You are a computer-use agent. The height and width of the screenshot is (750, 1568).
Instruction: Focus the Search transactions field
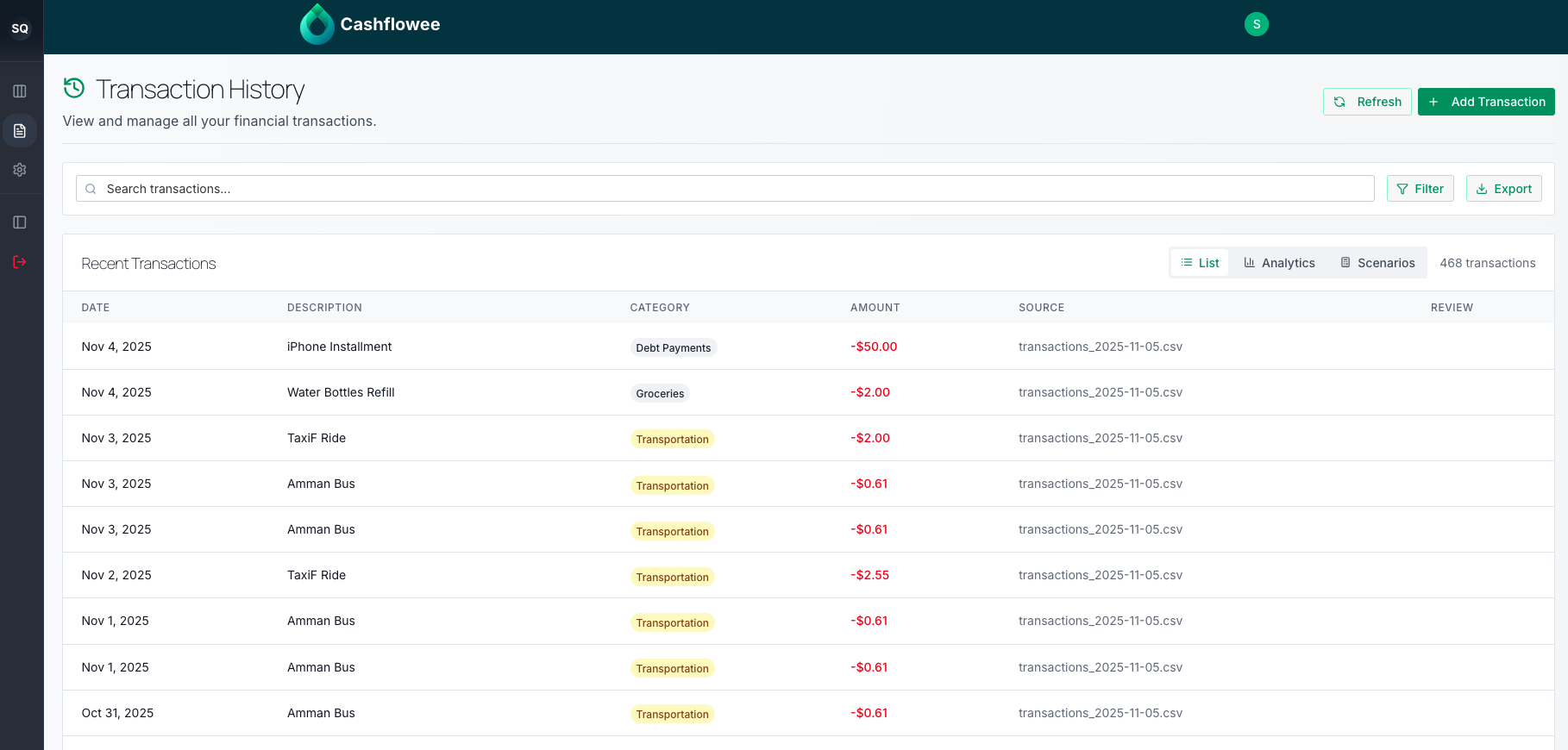tap(724, 189)
